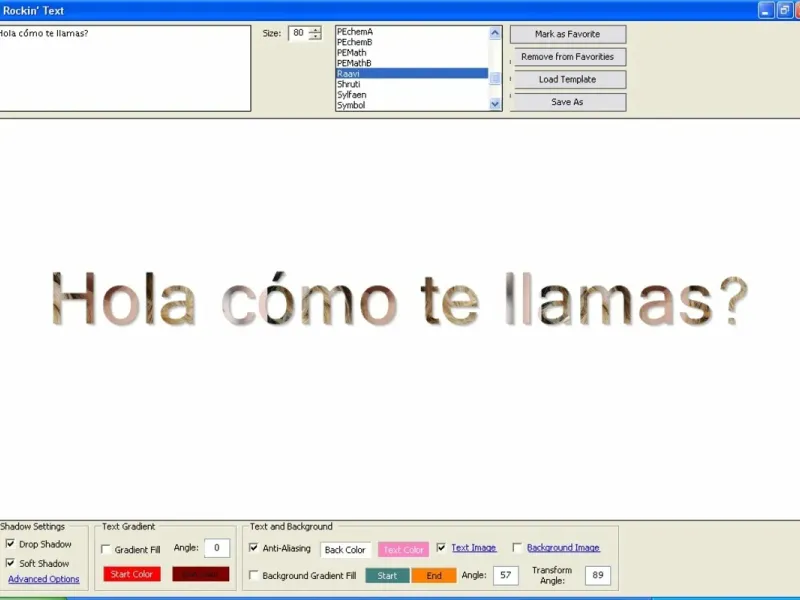Pick the red Start Color swatch
This screenshot has width=800, height=600.
point(132,574)
